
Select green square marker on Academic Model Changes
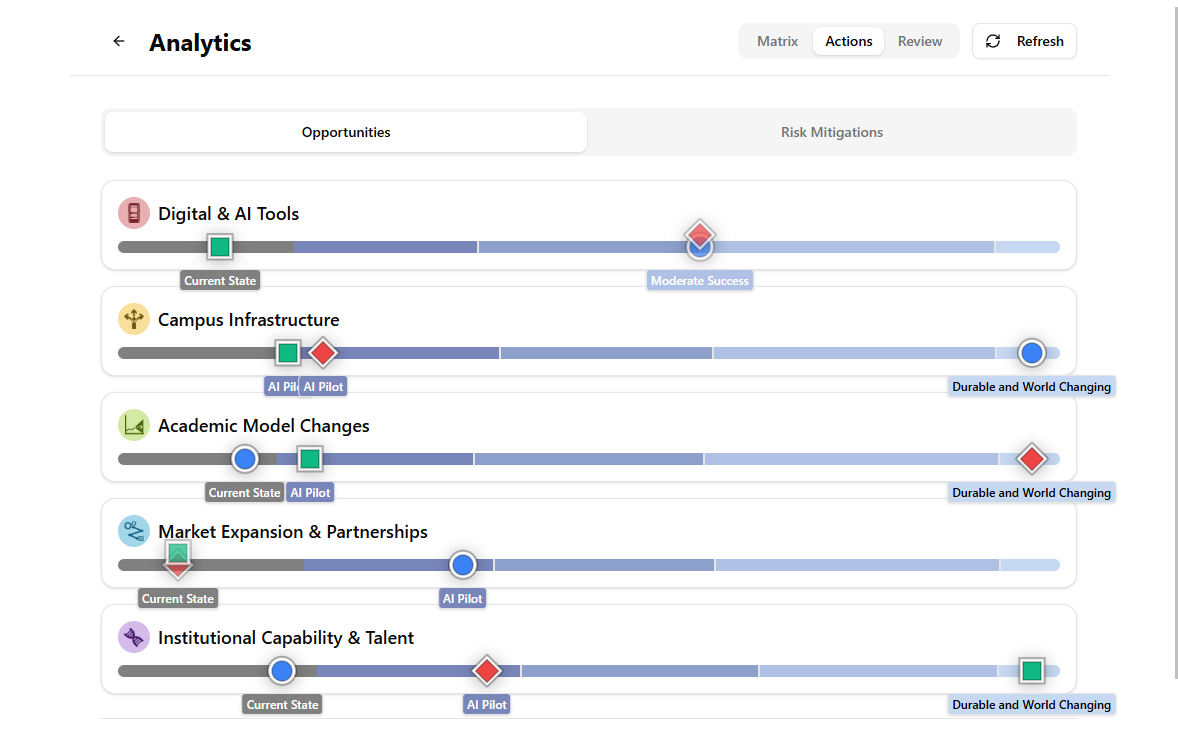310,458
